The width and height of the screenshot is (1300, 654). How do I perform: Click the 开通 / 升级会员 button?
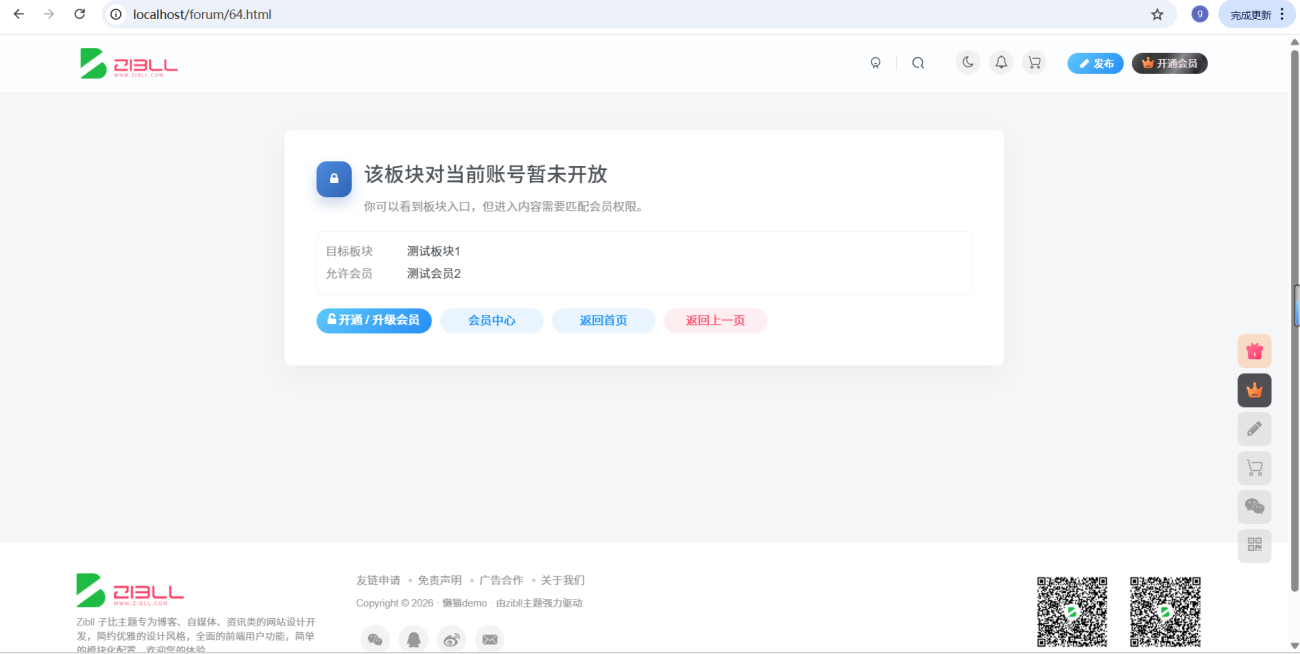pyautogui.click(x=374, y=320)
